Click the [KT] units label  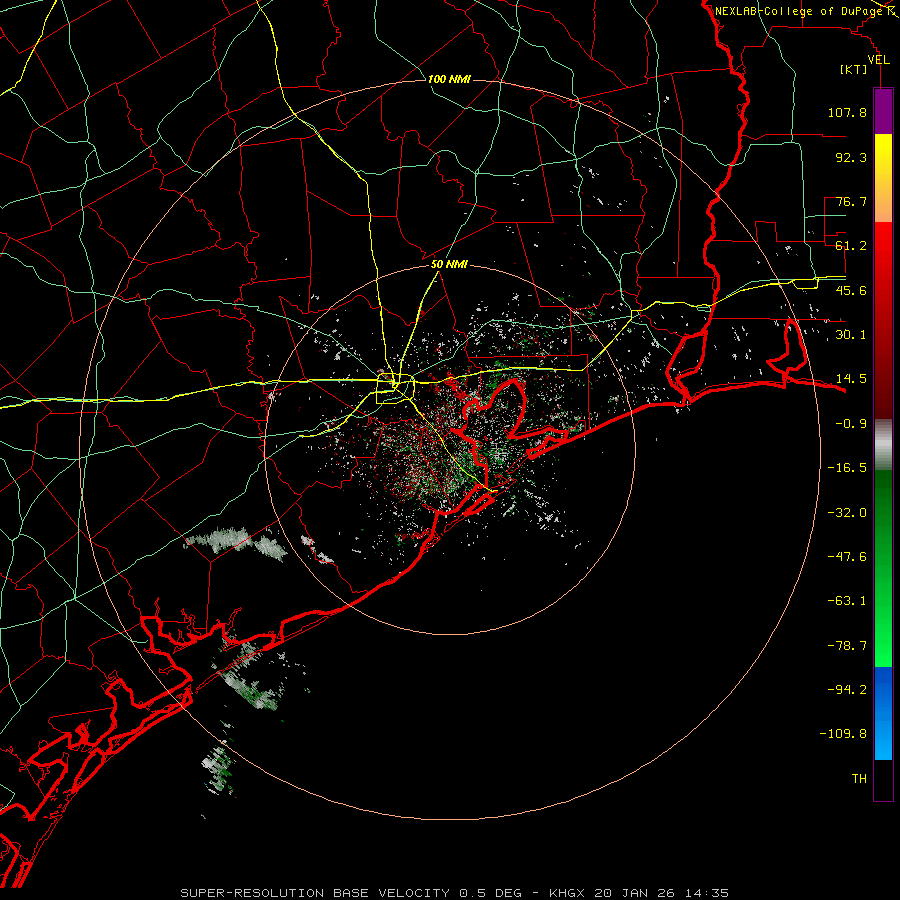(854, 69)
